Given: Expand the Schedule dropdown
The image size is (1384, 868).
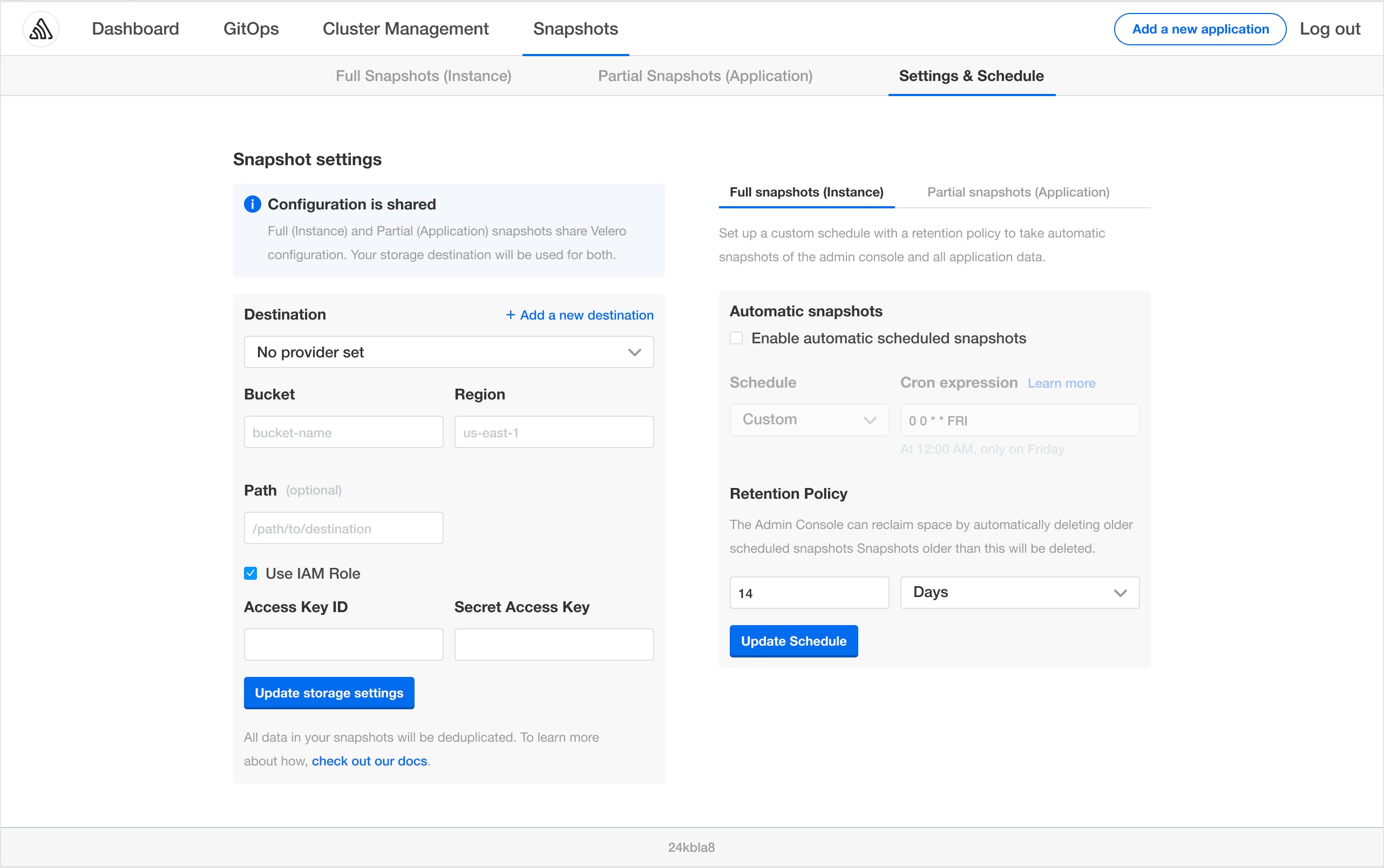Looking at the screenshot, I should [x=808, y=419].
